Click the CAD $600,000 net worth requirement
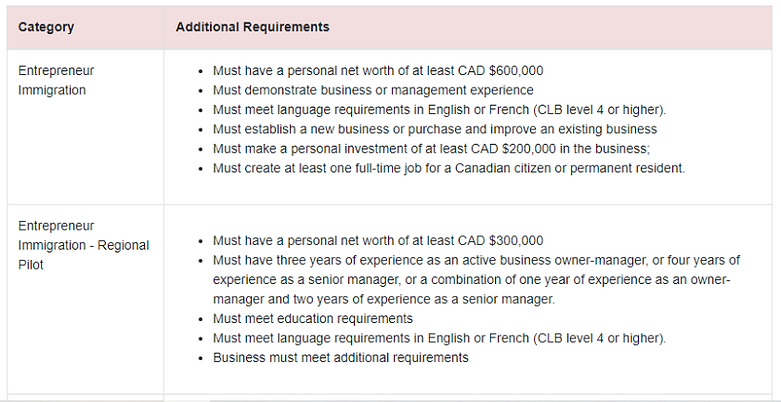The width and height of the screenshot is (781, 402). [x=378, y=71]
